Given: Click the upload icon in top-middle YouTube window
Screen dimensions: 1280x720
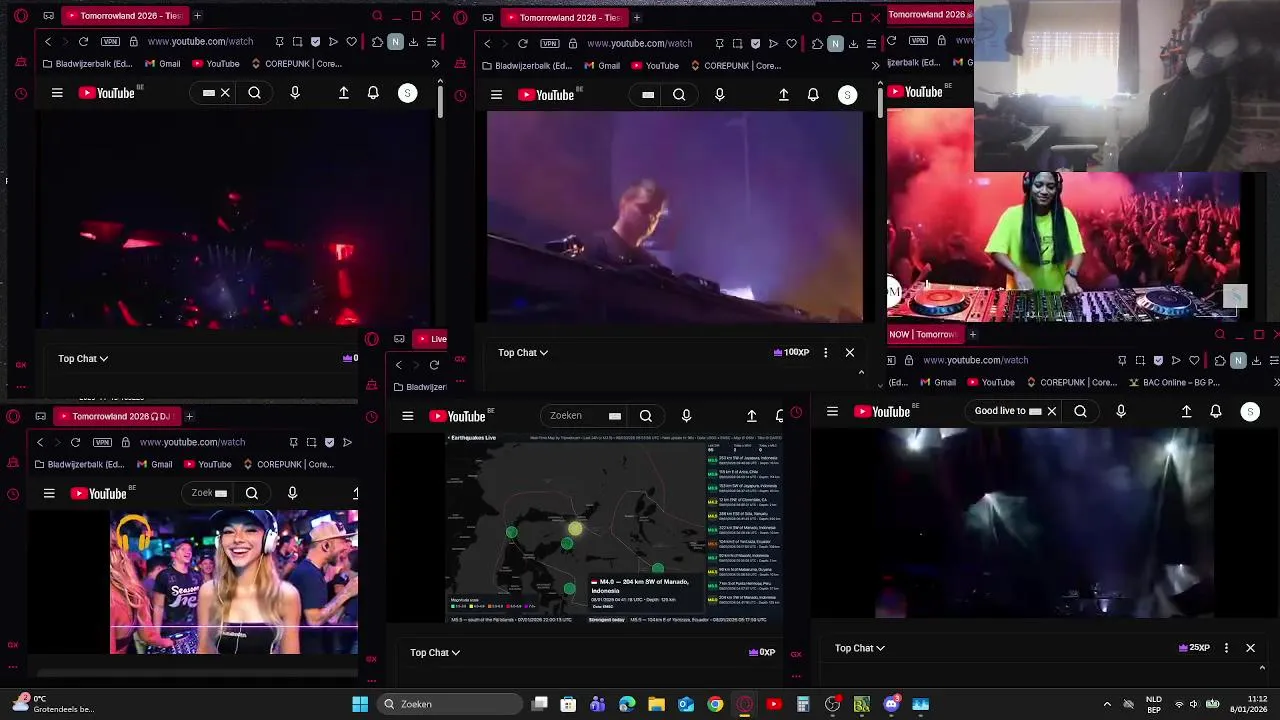Looking at the screenshot, I should pyautogui.click(x=784, y=95).
